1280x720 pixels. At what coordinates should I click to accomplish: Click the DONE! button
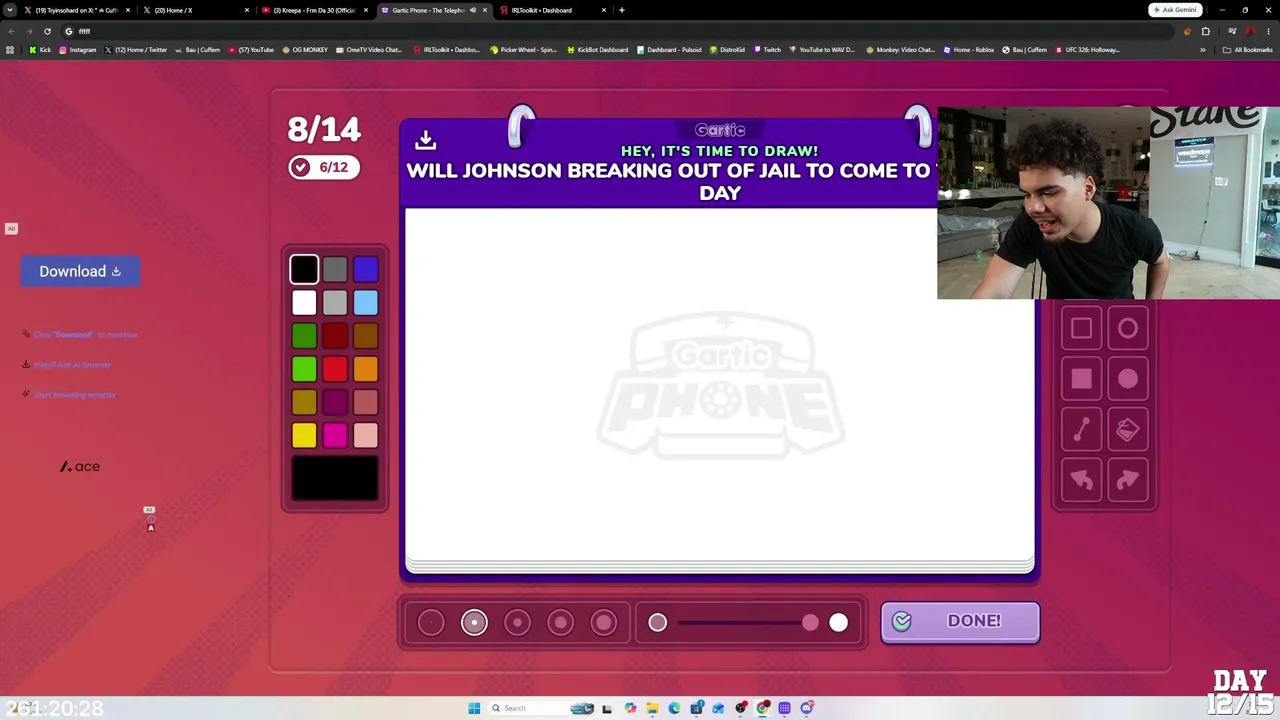coord(960,621)
